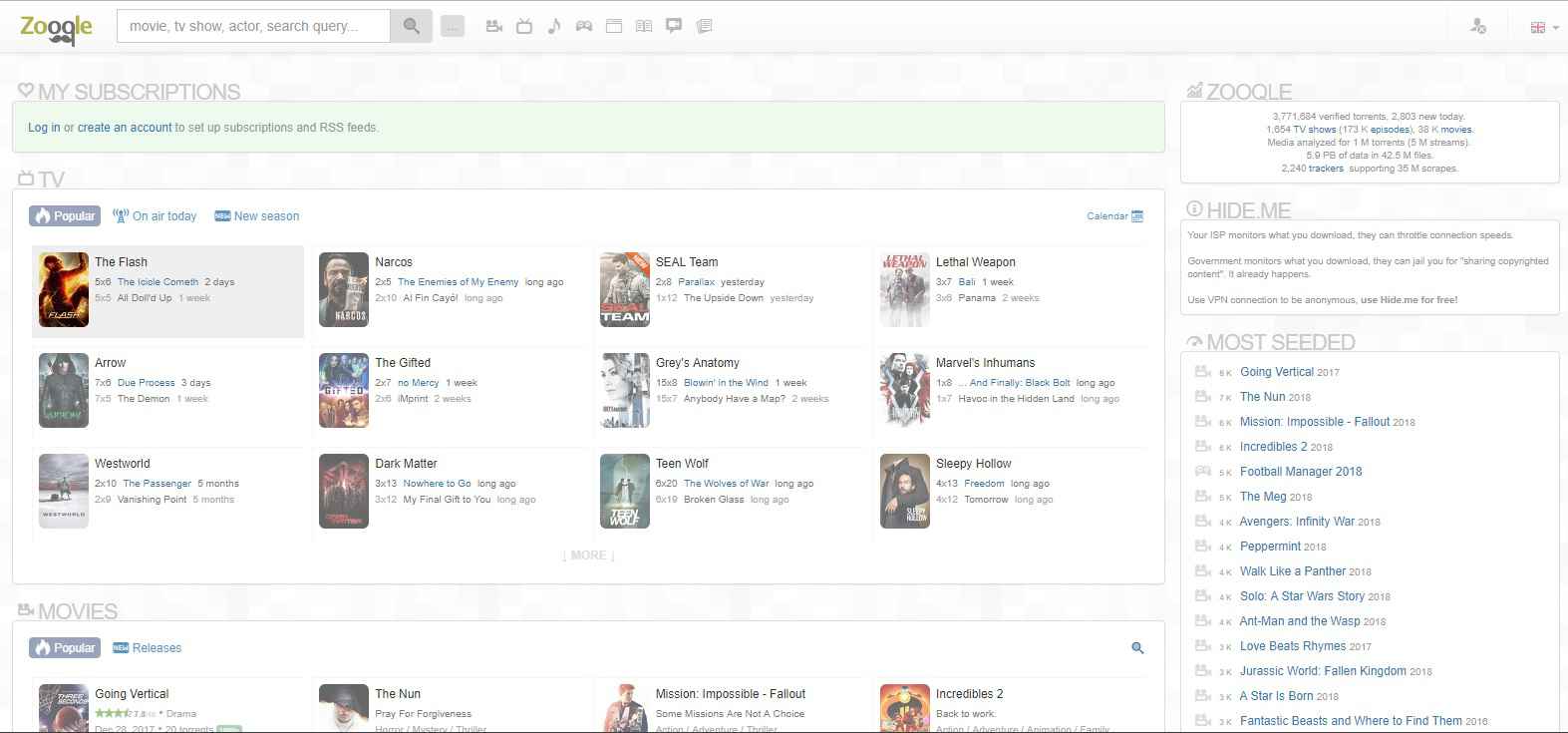Click the Log in link

[44, 128]
